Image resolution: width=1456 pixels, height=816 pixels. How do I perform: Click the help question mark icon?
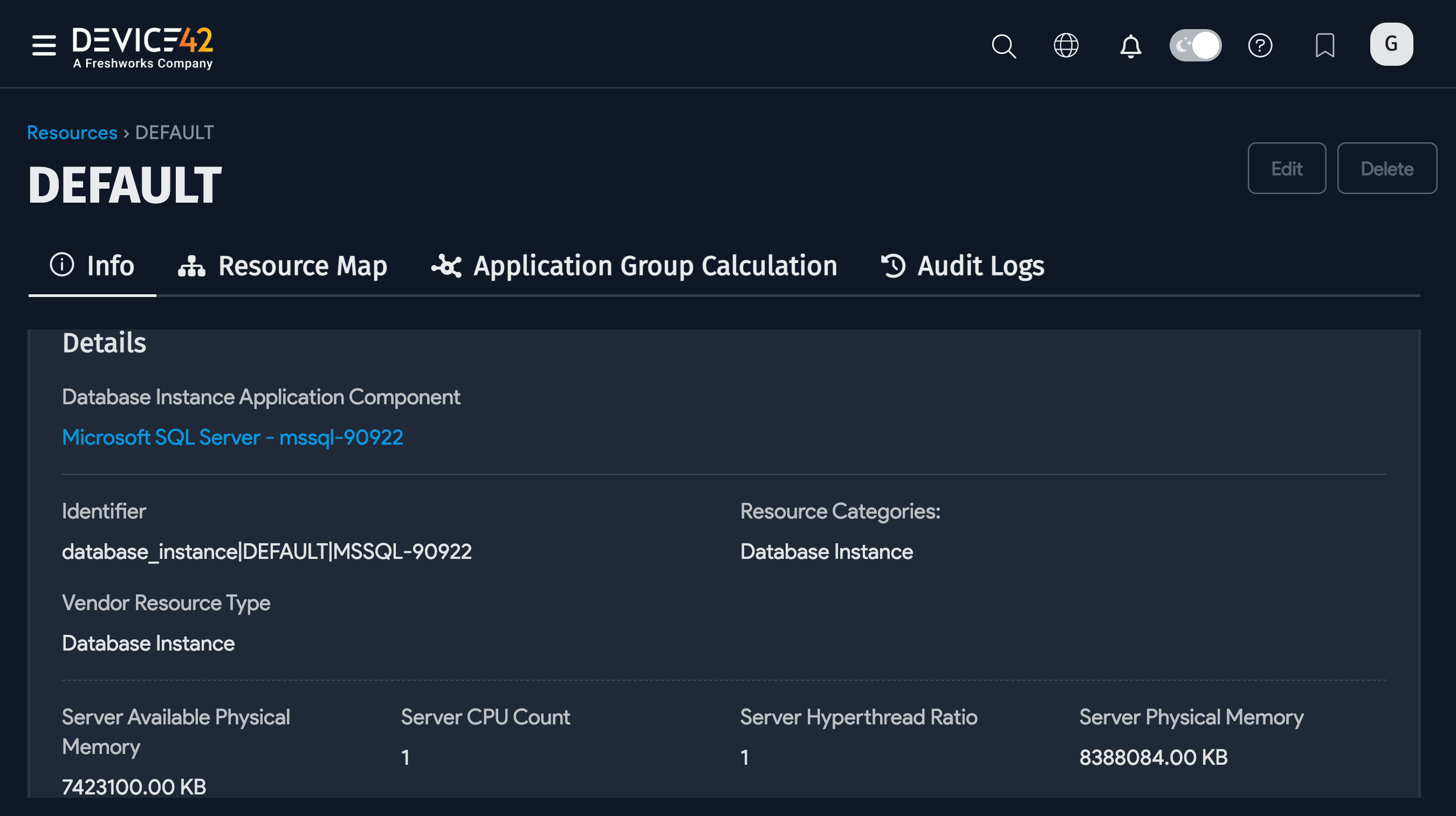(x=1261, y=46)
